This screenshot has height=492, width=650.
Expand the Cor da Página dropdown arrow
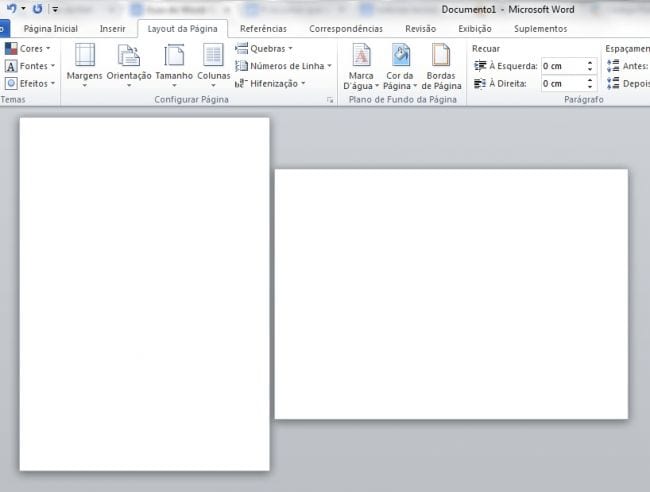tap(415, 86)
